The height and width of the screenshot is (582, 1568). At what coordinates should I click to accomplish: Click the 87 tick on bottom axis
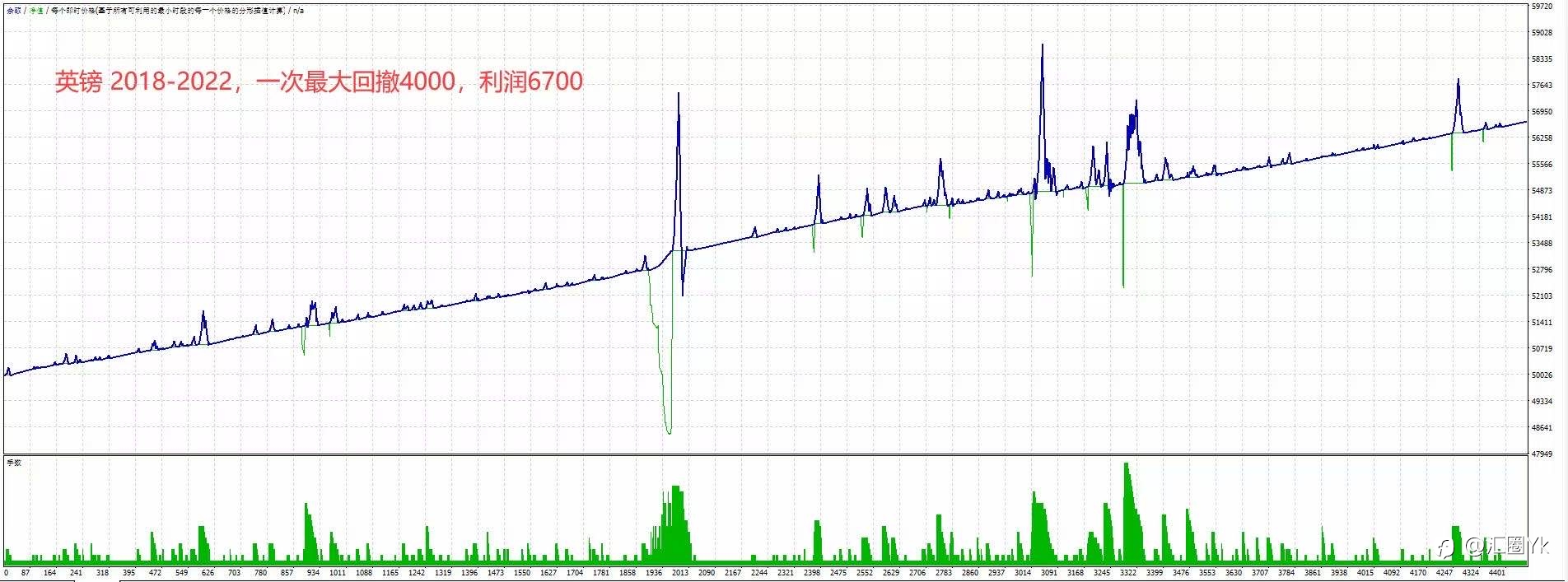click(x=26, y=573)
